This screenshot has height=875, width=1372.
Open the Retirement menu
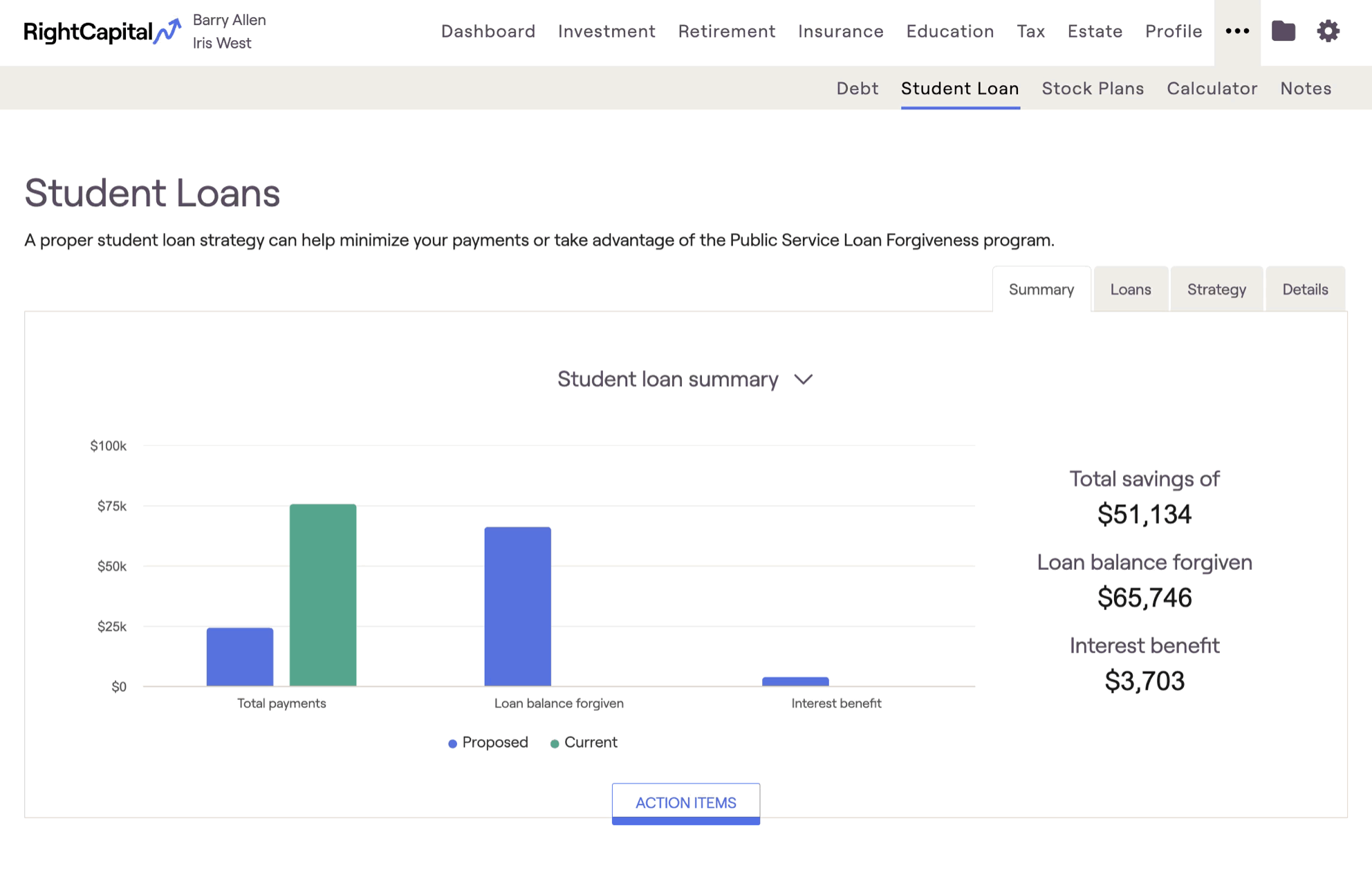pyautogui.click(x=727, y=31)
